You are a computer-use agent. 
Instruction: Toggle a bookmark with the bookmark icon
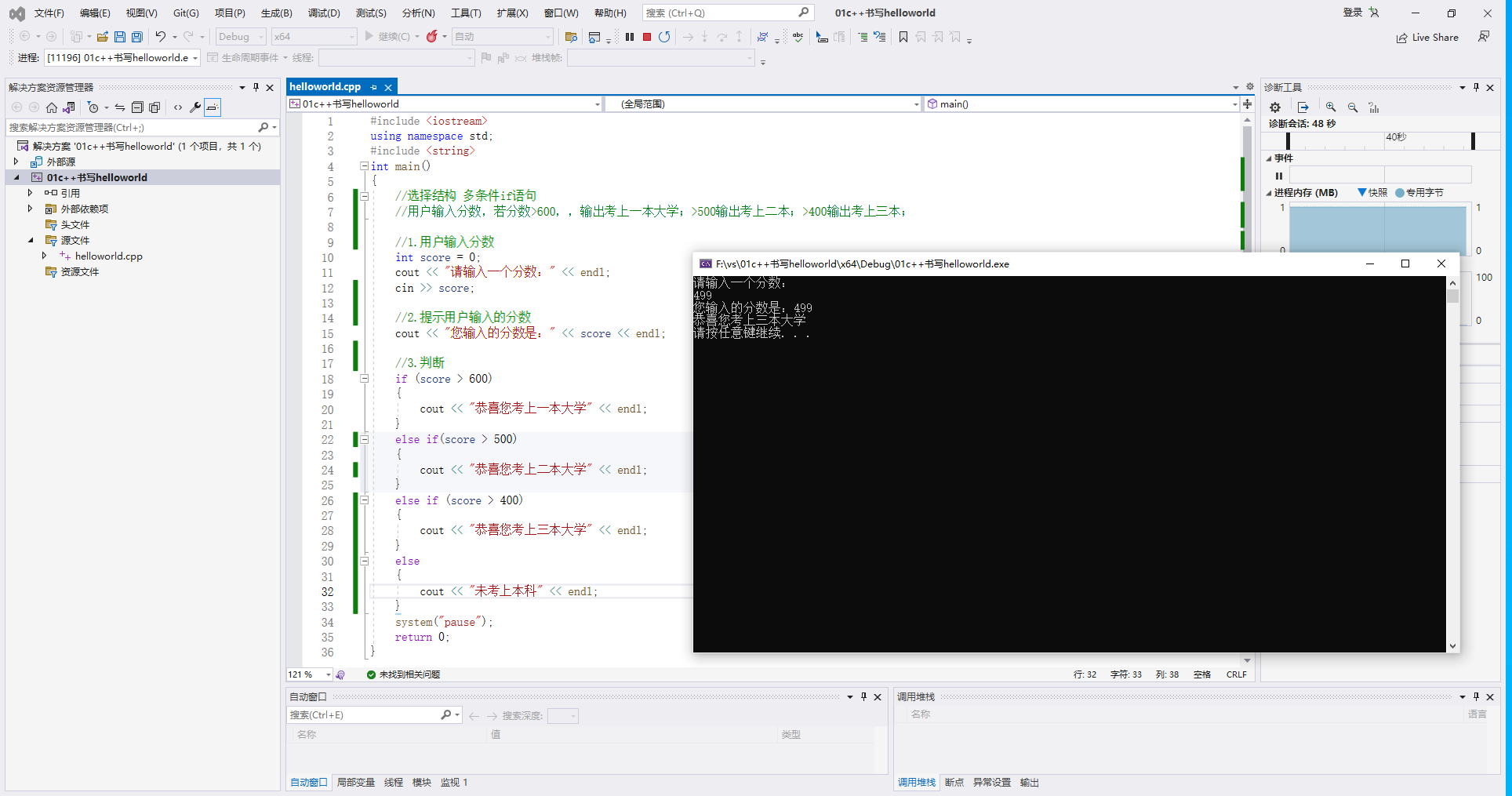tap(903, 37)
